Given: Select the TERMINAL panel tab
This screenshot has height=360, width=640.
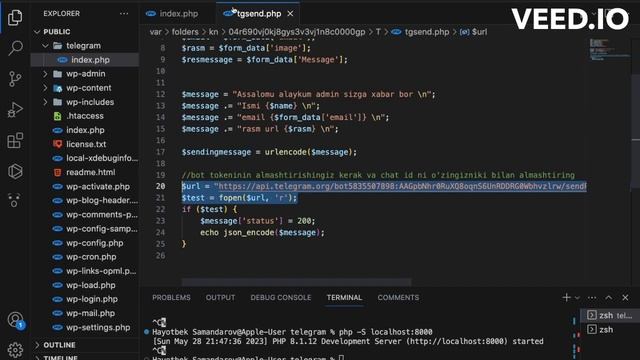Looking at the screenshot, I should coord(344,298).
